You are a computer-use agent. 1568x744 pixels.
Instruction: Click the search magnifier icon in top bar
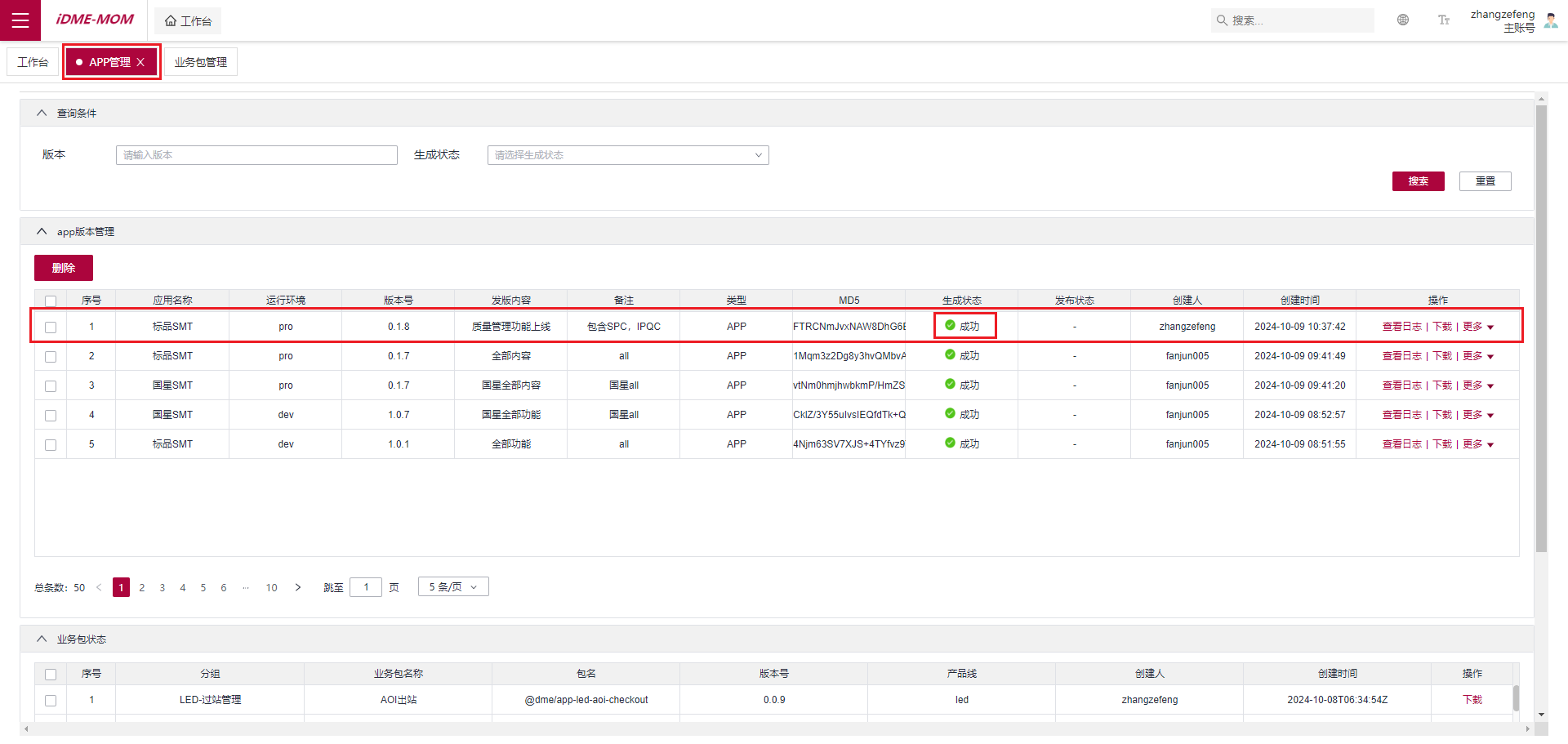pyautogui.click(x=1221, y=20)
